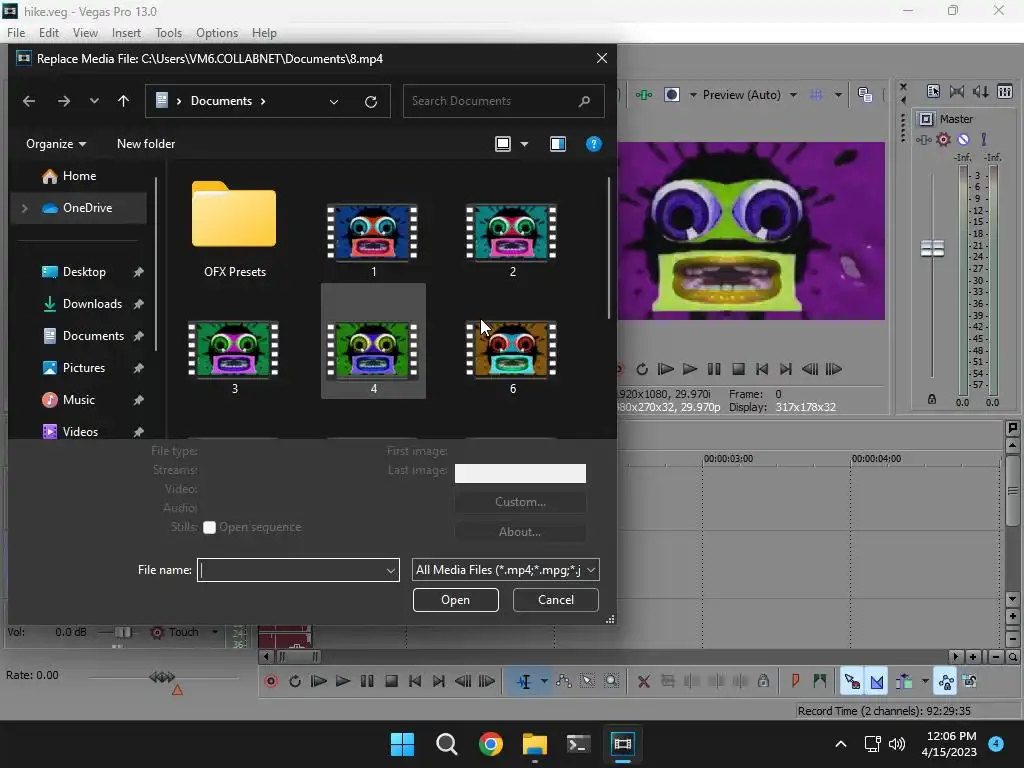Insert a region with the green flags icon

(x=820, y=681)
